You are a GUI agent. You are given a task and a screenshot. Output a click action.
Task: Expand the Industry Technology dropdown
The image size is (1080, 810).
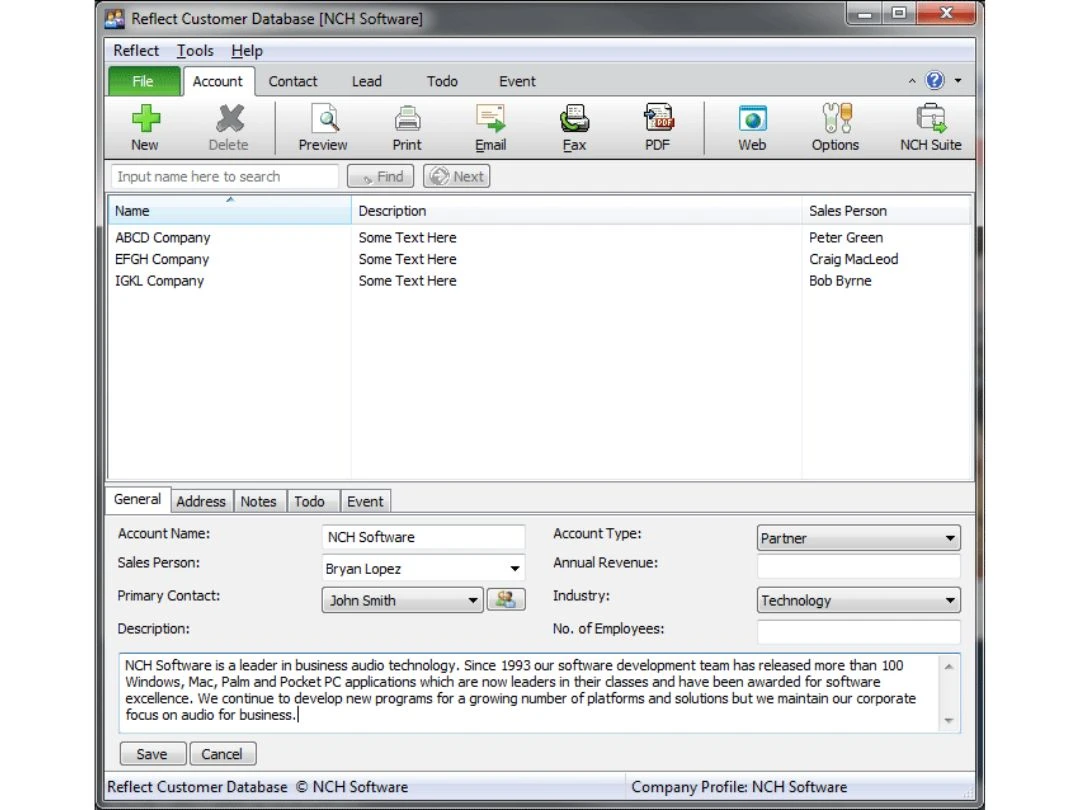tap(950, 600)
